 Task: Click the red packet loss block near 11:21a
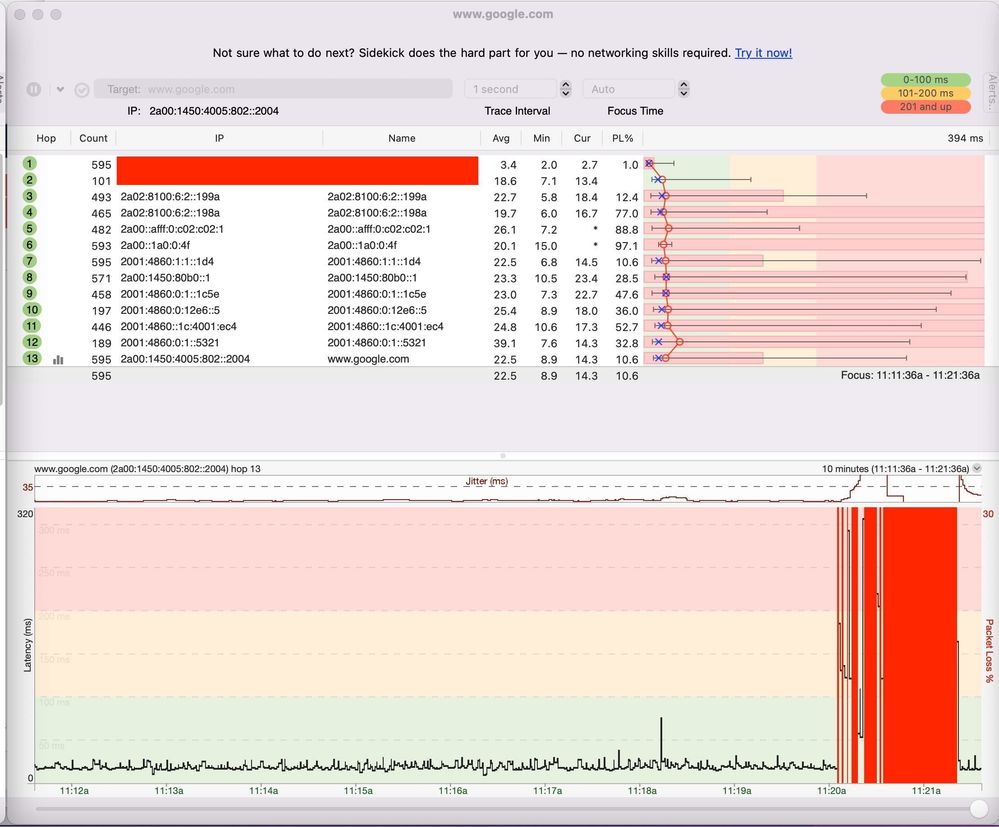(920, 645)
